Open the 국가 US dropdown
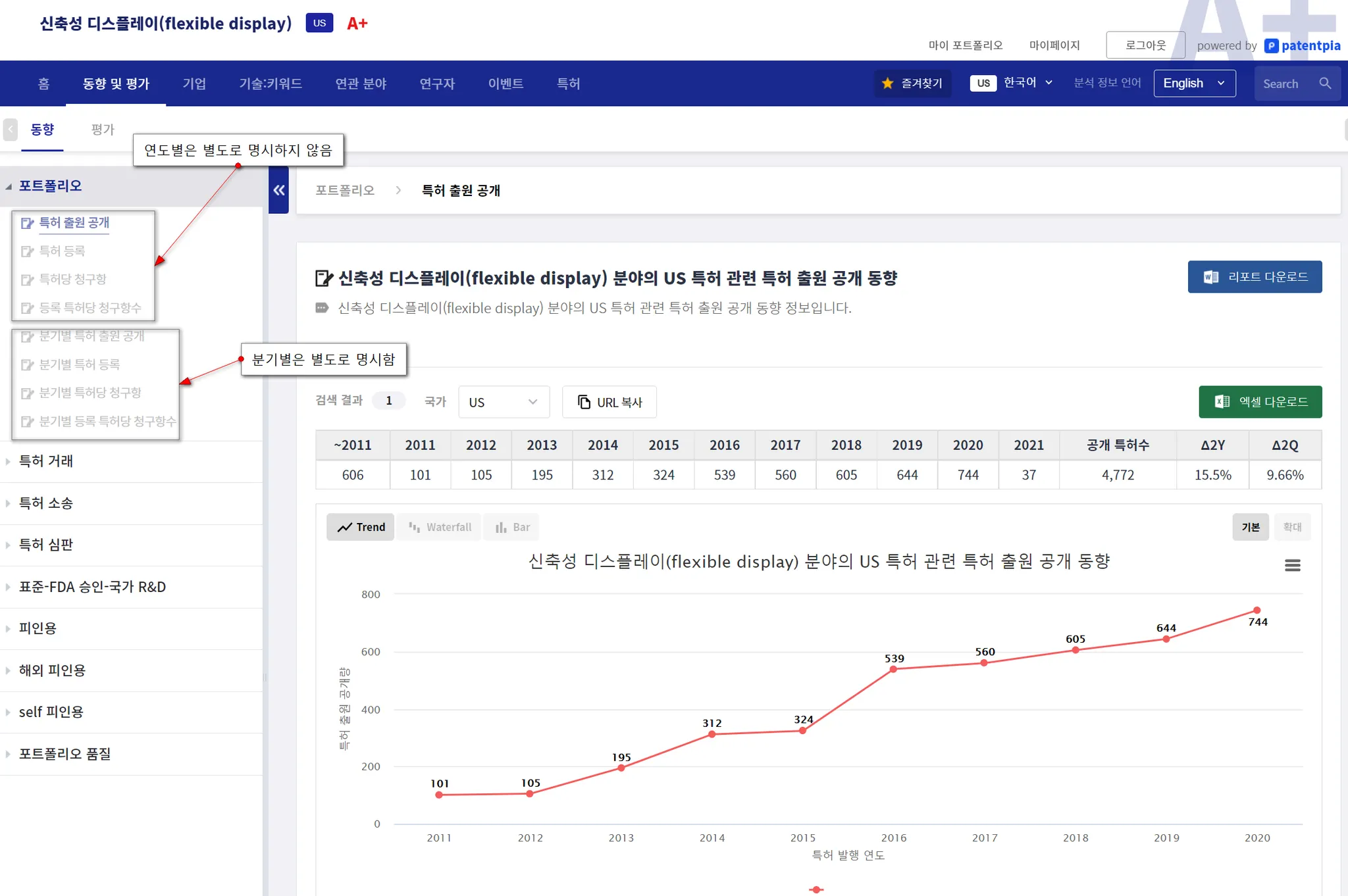The height and width of the screenshot is (896, 1348). (x=504, y=402)
